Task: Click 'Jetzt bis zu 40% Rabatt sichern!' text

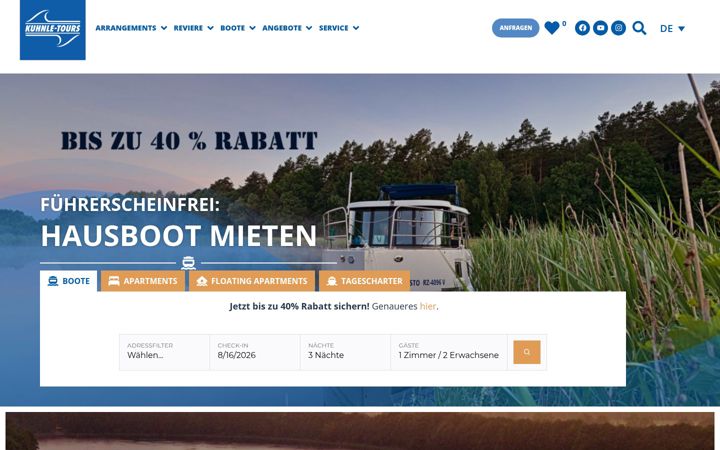Action: [299, 306]
